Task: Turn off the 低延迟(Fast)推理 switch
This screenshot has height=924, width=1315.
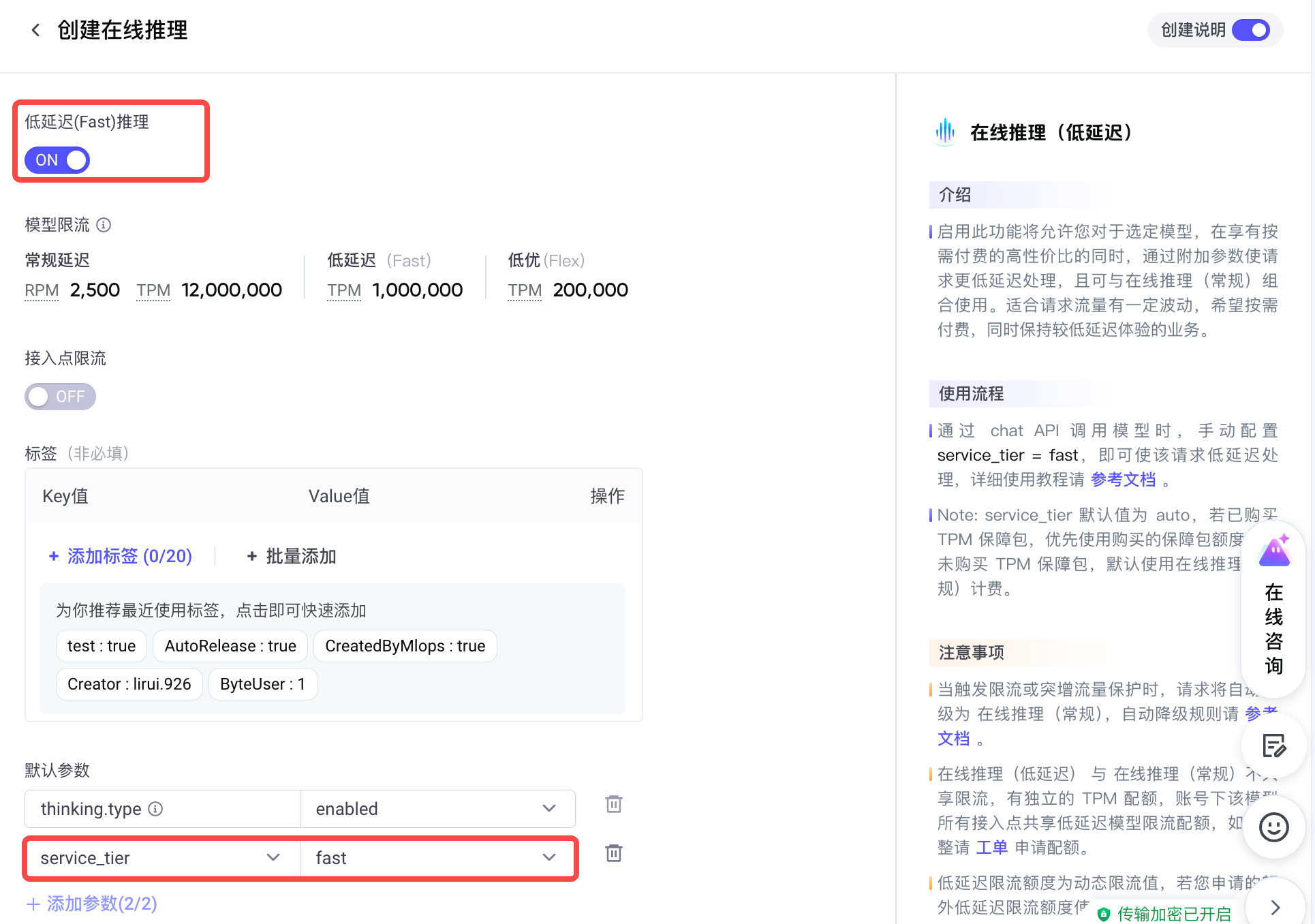Action: click(x=57, y=160)
